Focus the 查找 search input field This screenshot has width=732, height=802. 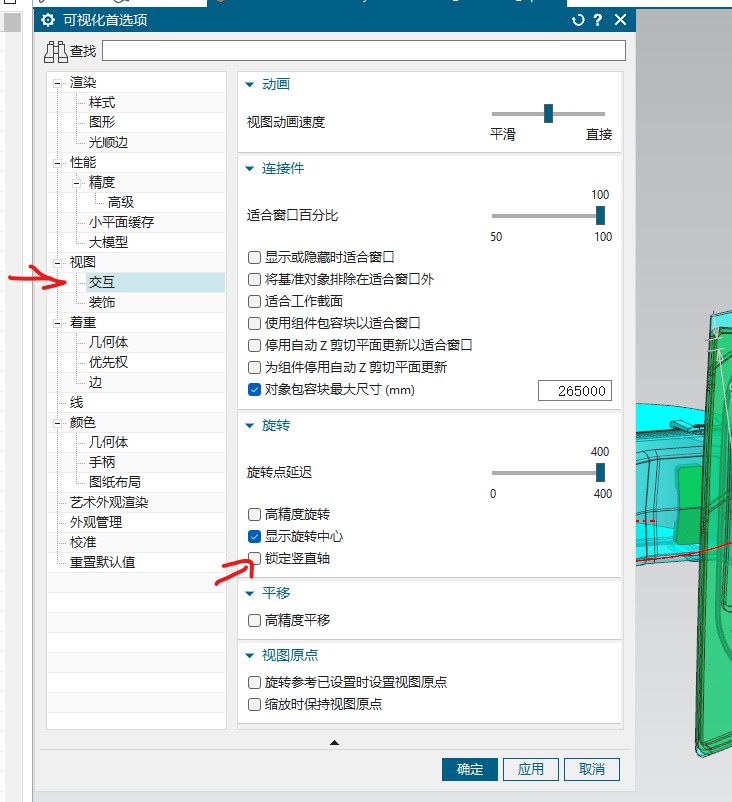click(x=364, y=51)
